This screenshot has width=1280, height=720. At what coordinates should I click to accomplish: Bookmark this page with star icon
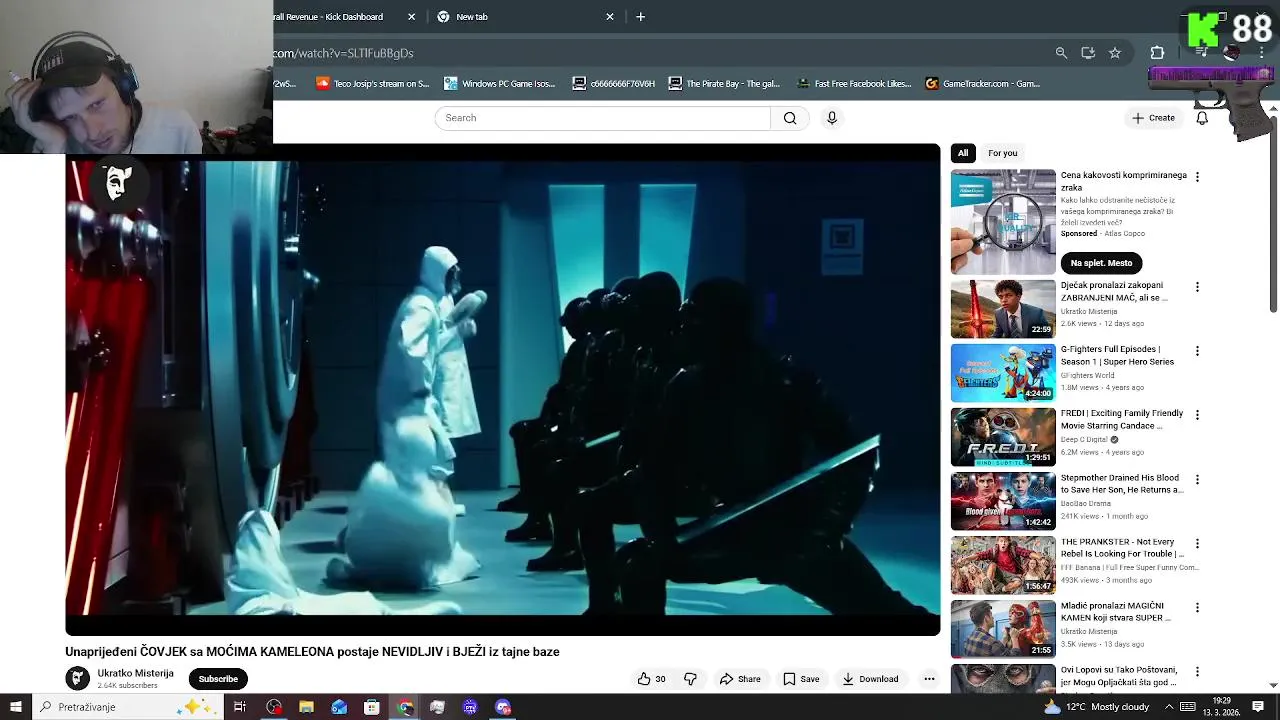(1115, 53)
